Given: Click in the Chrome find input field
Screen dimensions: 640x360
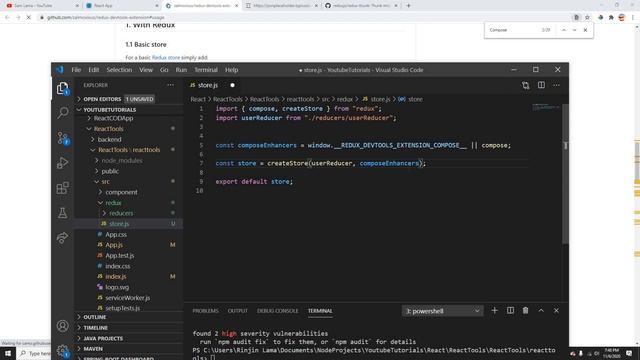Looking at the screenshot, I should click(513, 30).
